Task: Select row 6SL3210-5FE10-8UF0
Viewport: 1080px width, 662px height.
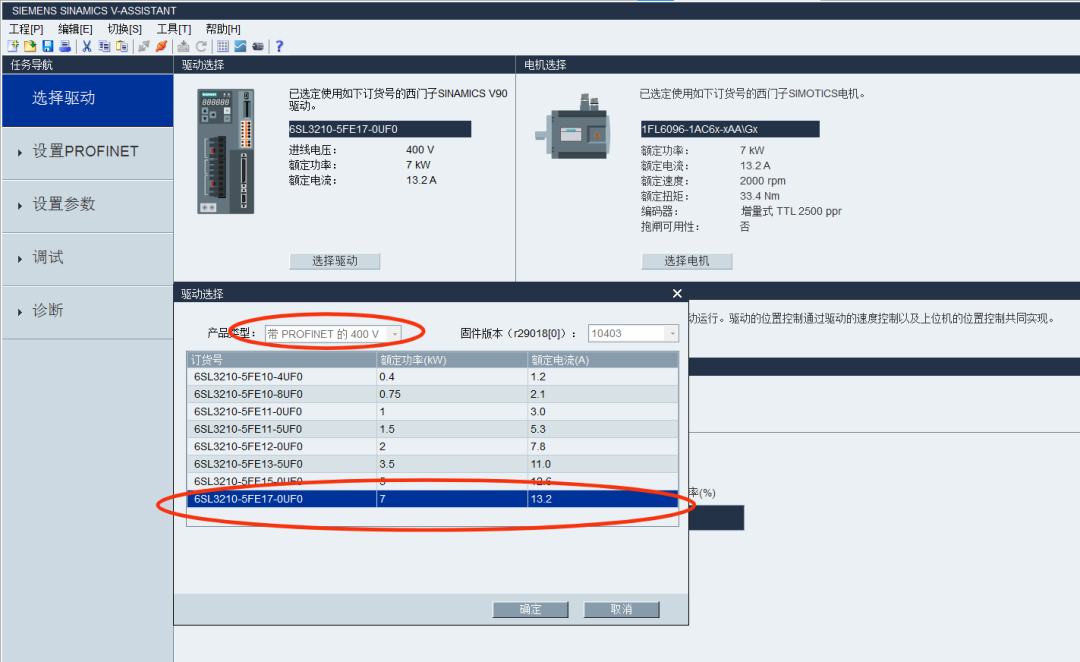Action: (433, 394)
